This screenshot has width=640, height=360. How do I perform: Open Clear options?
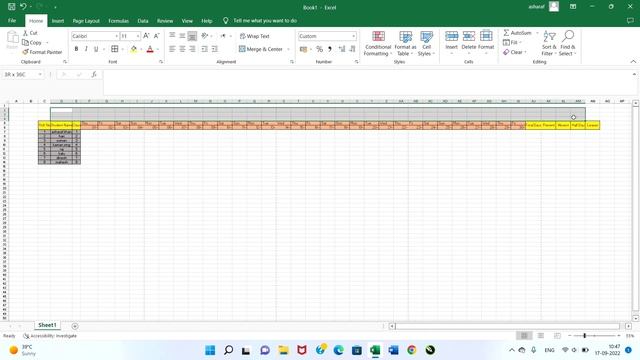515,52
